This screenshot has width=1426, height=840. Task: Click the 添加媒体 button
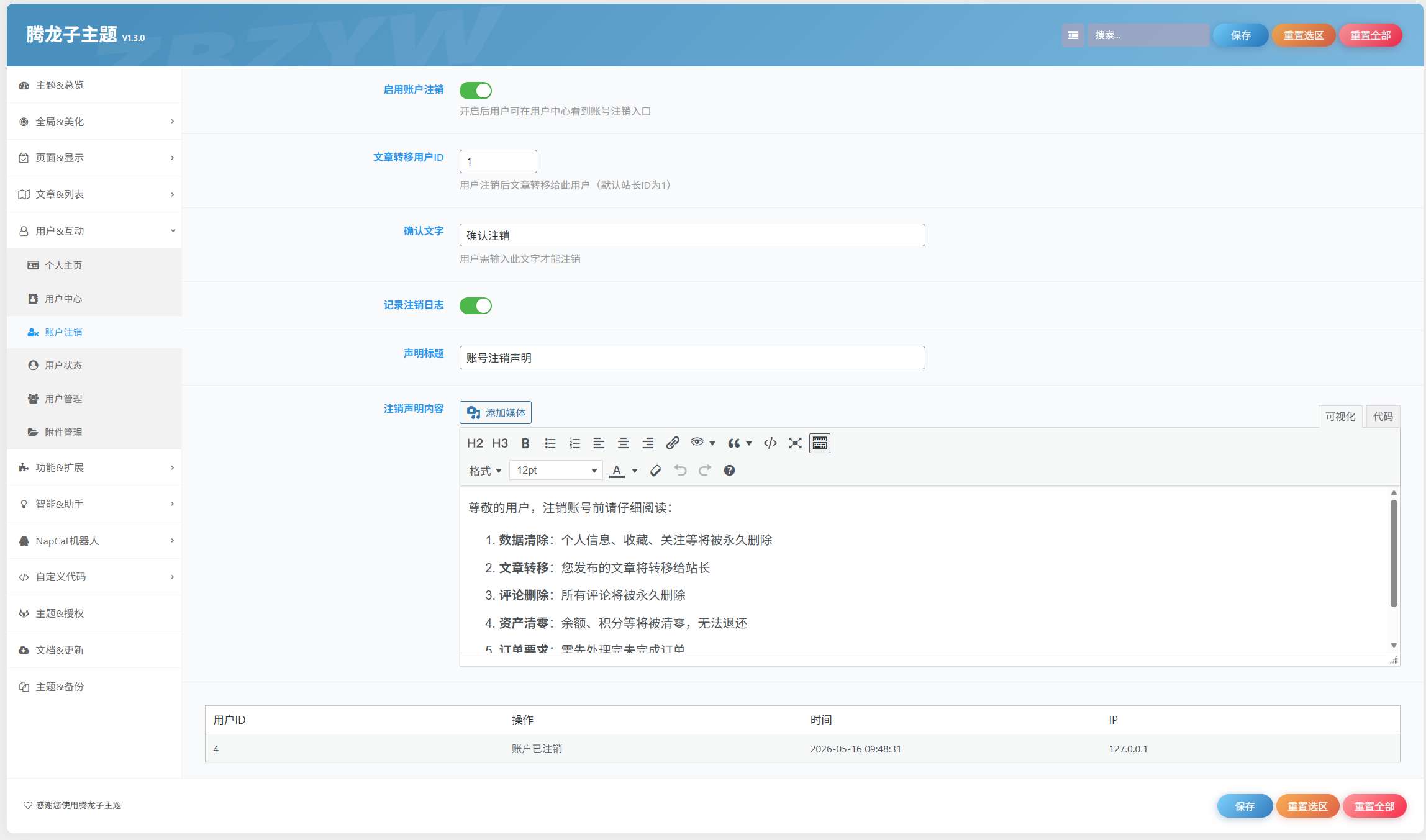coord(496,413)
